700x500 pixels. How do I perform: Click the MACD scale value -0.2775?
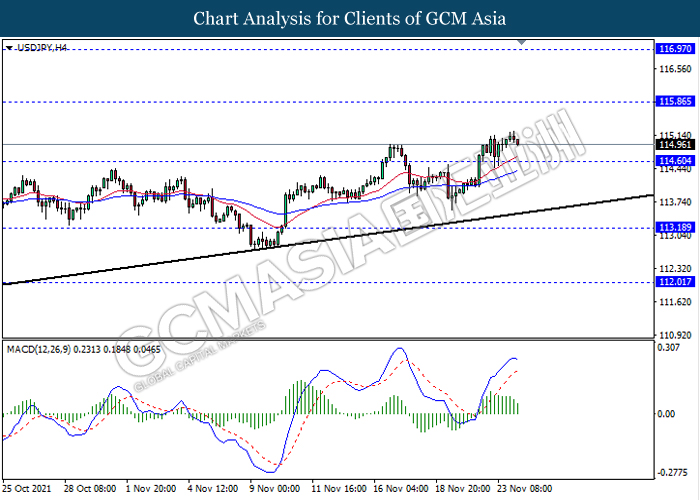pyautogui.click(x=673, y=473)
